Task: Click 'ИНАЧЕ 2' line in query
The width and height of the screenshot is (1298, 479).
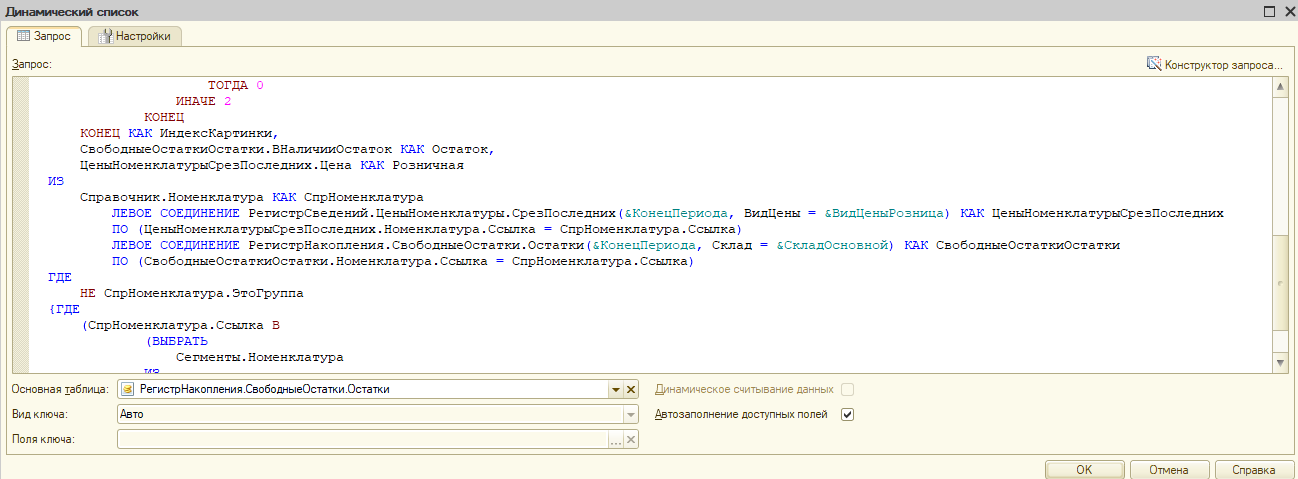Action: point(204,101)
